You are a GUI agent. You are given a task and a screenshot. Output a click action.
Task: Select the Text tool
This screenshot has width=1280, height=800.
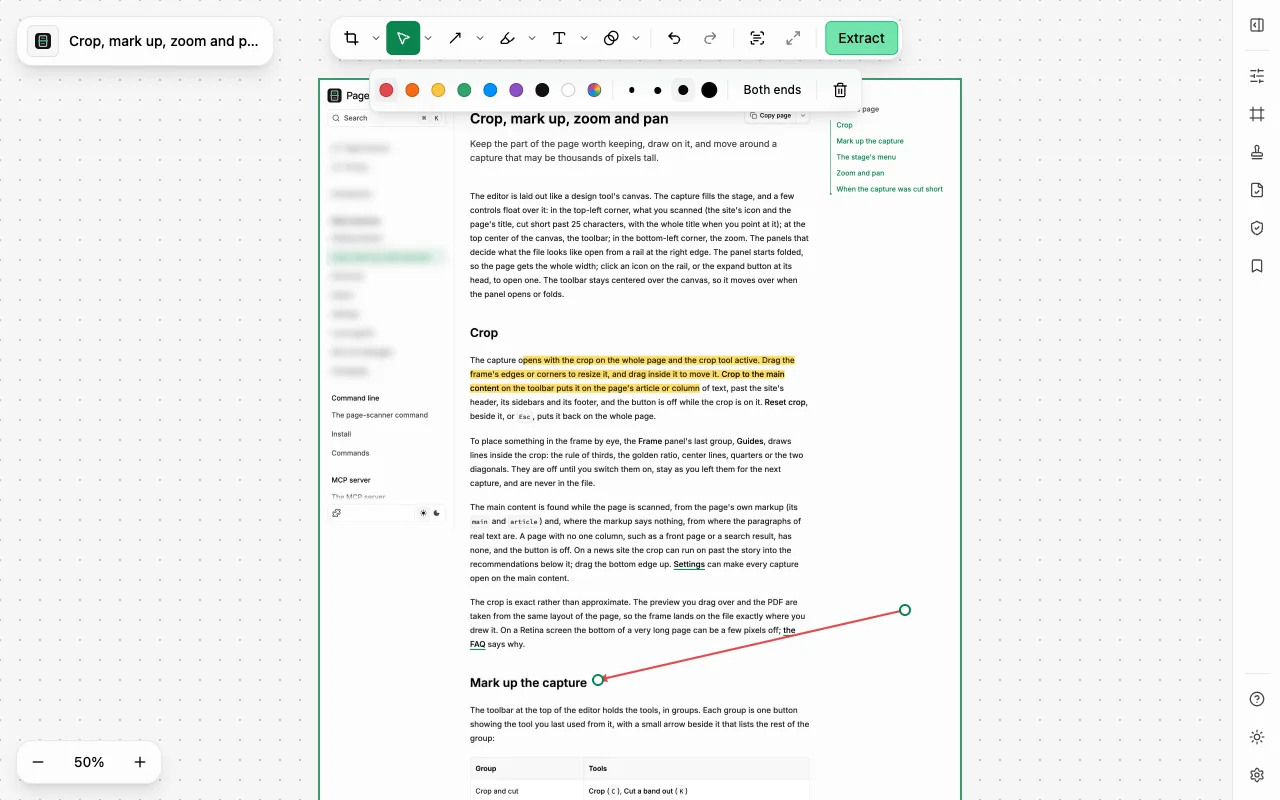[x=559, y=38]
